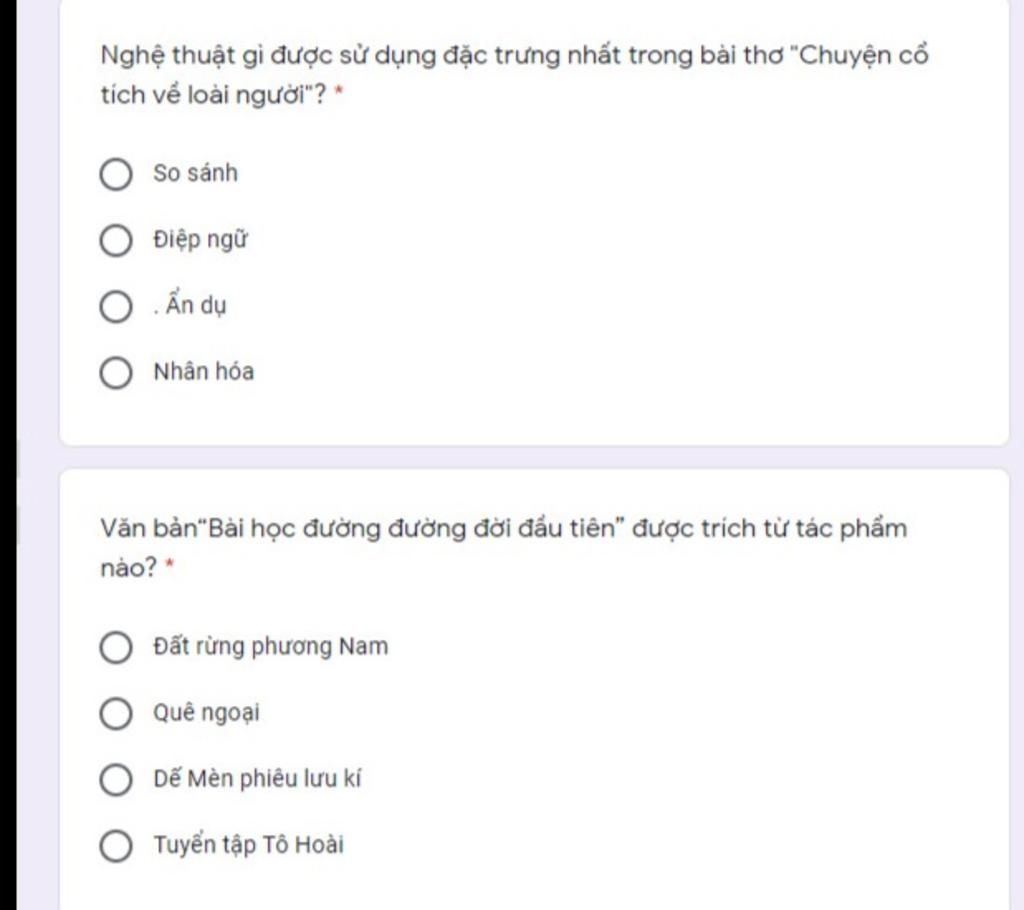The image size is (1024, 910).
Task: Tick the "Dế Mèn phiêu lưu kí" radio button
Action: coord(116,781)
